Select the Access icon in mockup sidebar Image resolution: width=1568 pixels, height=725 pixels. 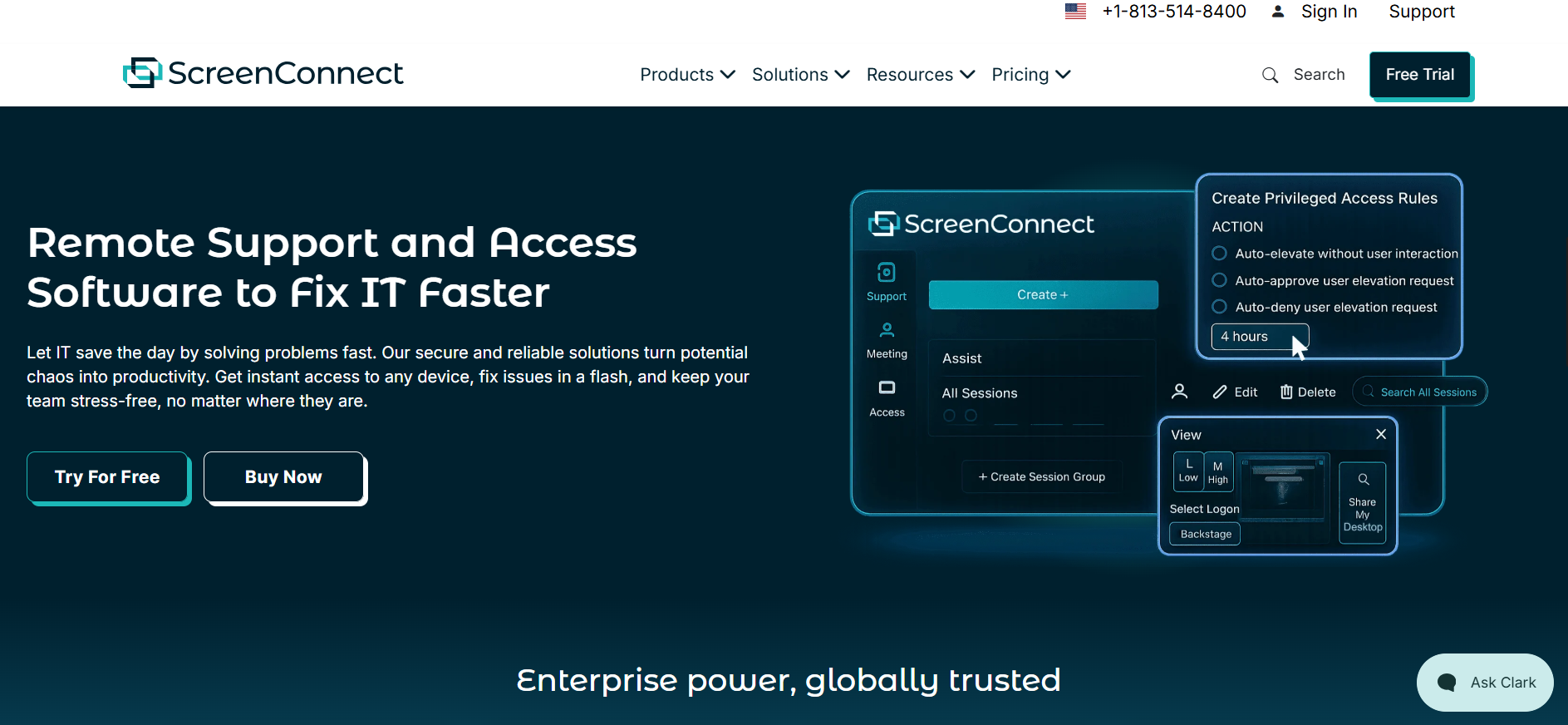(887, 387)
